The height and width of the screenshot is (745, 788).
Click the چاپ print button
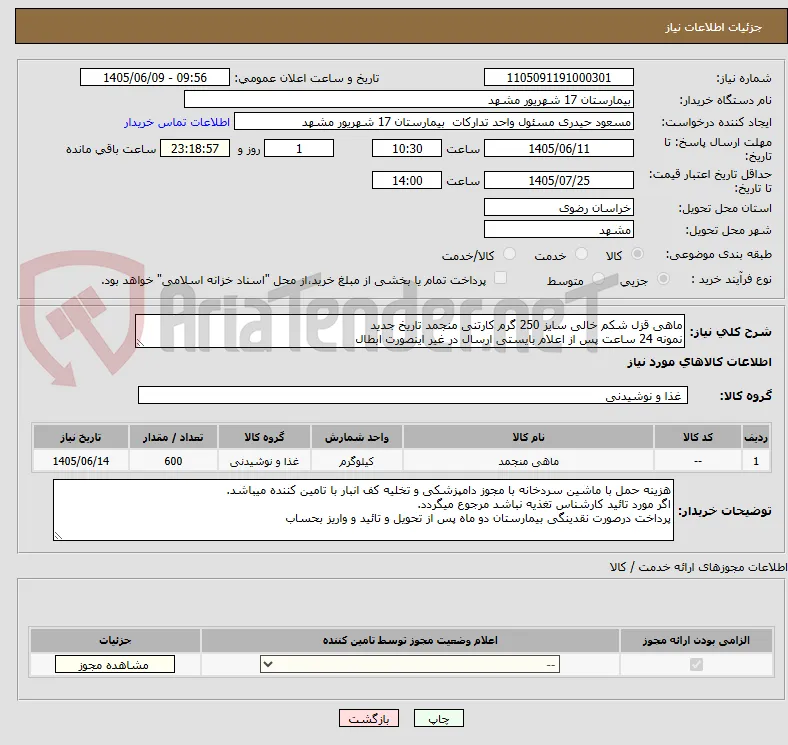pyautogui.click(x=439, y=718)
